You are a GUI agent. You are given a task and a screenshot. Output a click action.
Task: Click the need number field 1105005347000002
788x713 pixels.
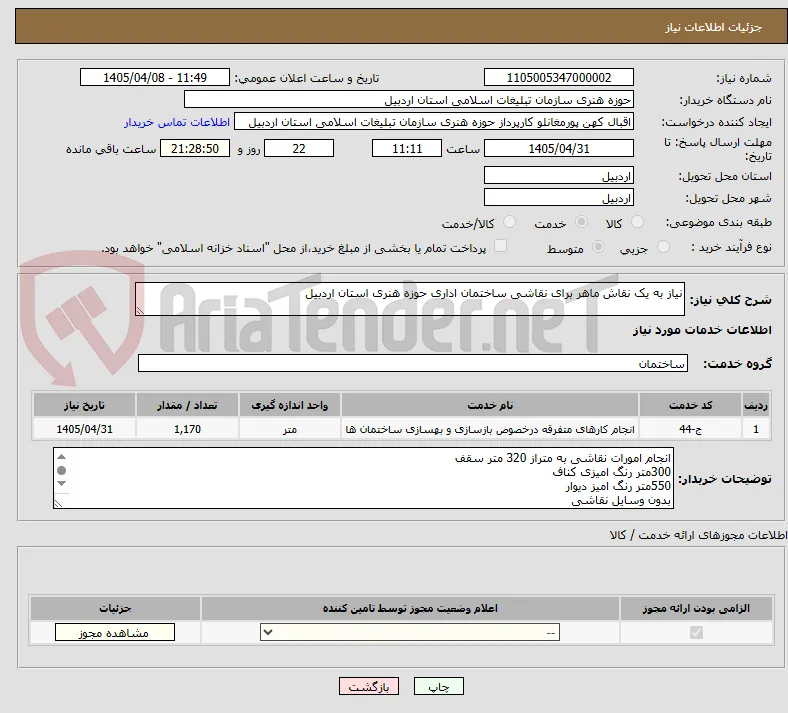point(558,77)
